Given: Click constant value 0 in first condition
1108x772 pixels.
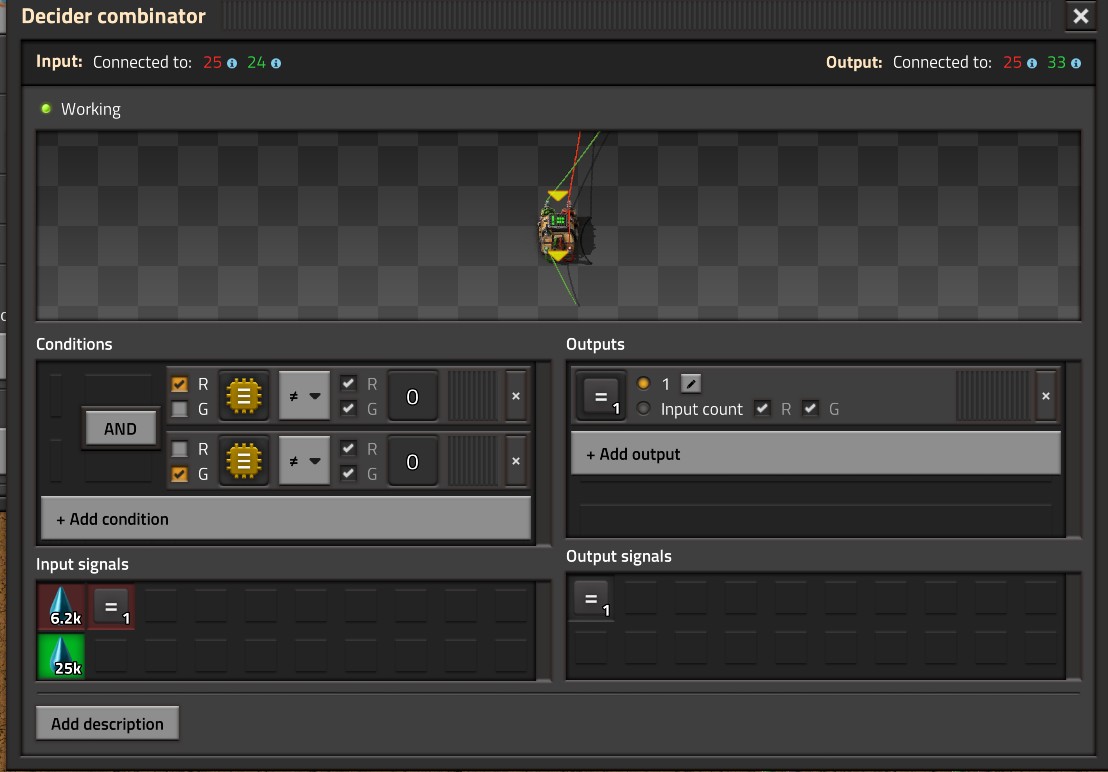Looking at the screenshot, I should [413, 397].
